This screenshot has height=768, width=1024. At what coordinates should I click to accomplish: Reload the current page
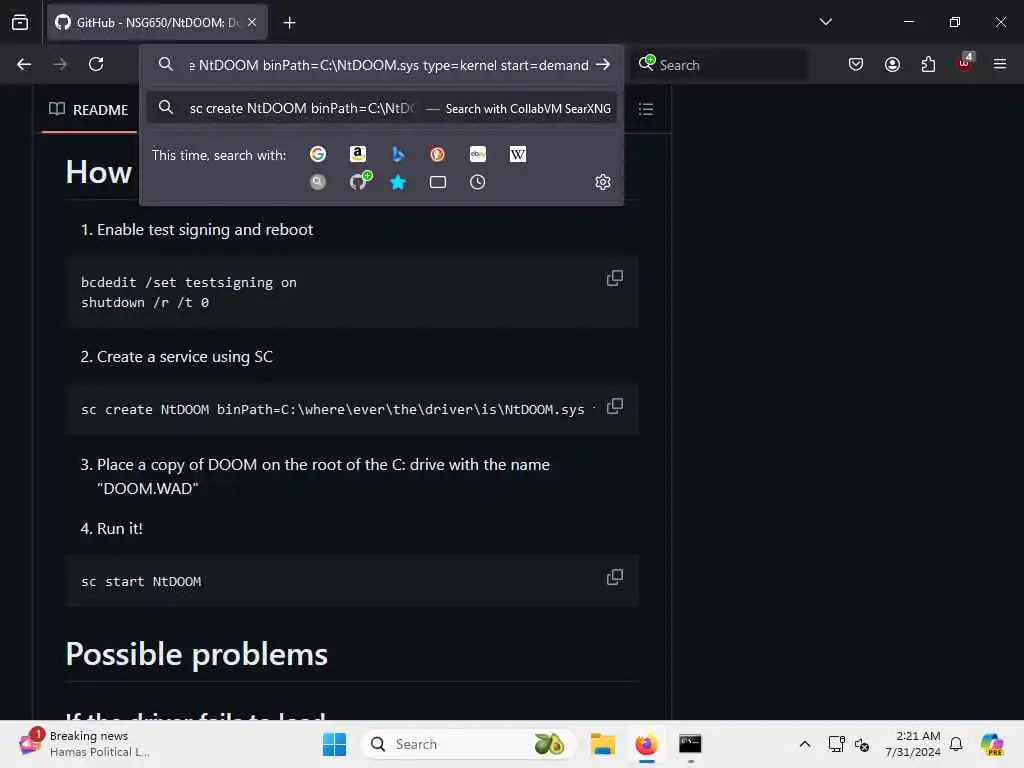(x=96, y=64)
